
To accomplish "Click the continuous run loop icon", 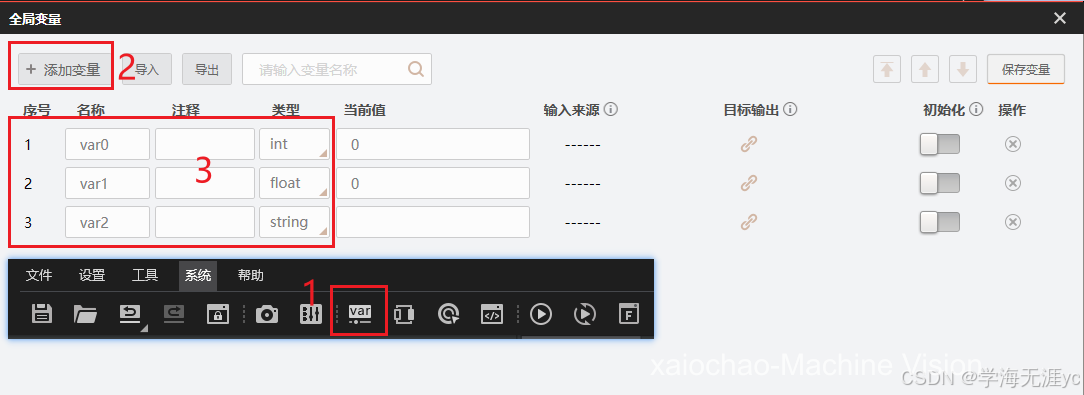I will [x=585, y=314].
